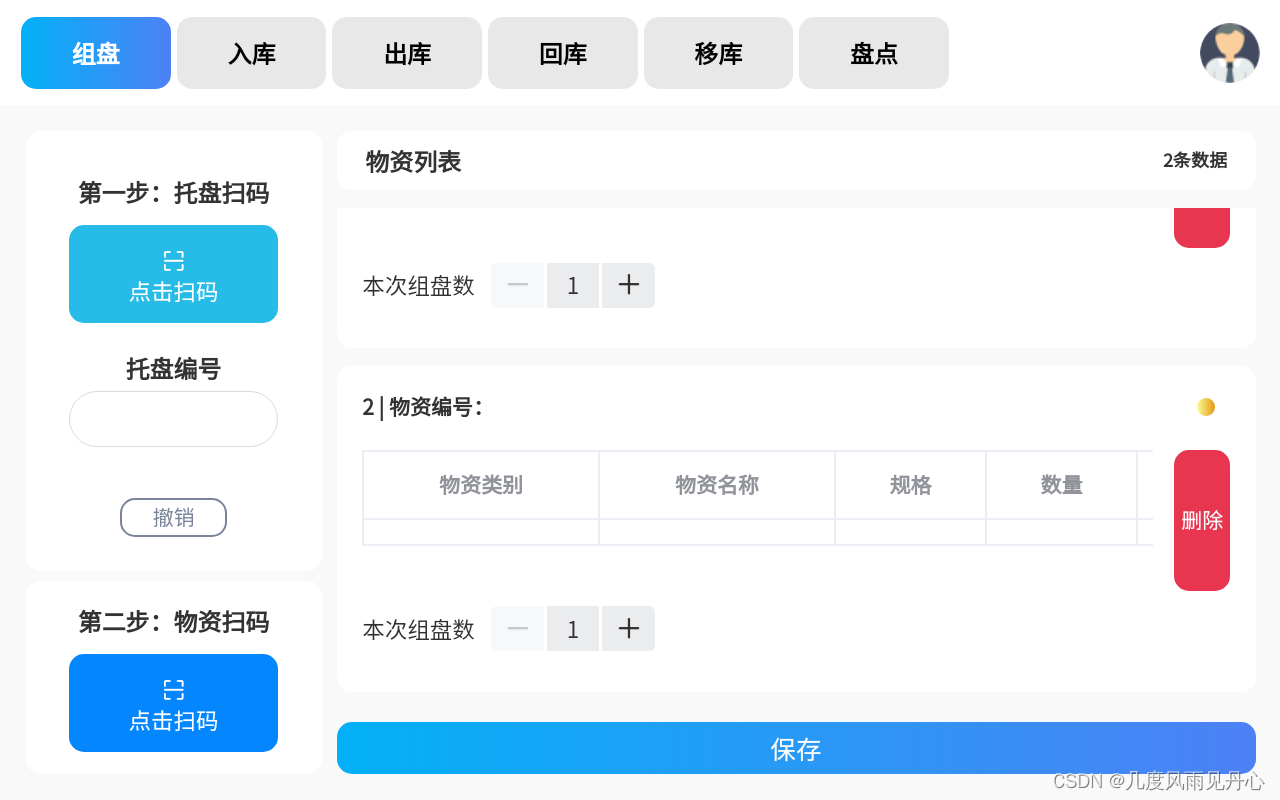Image resolution: width=1280 pixels, height=800 pixels.
Task: Click scan icon in pallet scan button
Action: (174, 261)
